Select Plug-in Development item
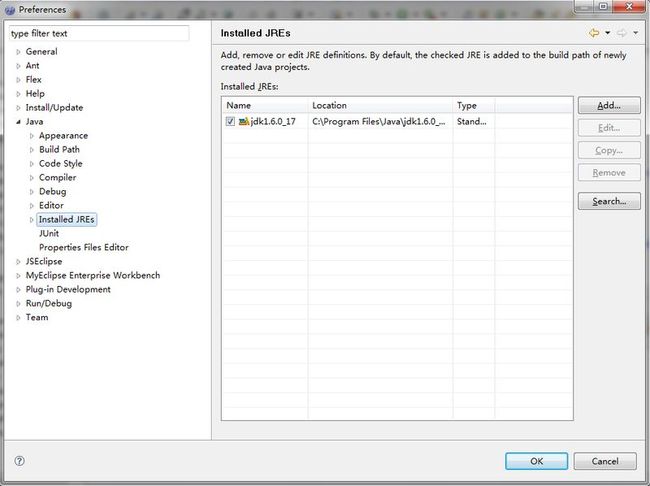The width and height of the screenshot is (650, 486). coord(68,289)
